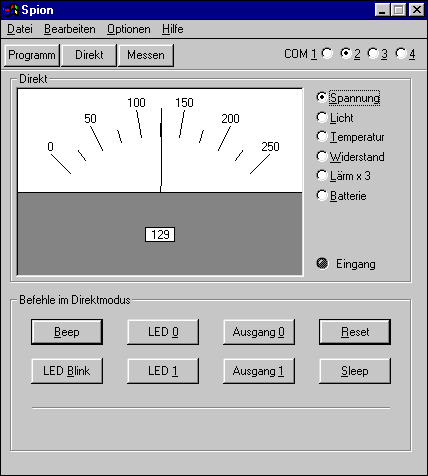Choose COM port 4 option
This screenshot has height=476, width=428.
click(x=401, y=53)
